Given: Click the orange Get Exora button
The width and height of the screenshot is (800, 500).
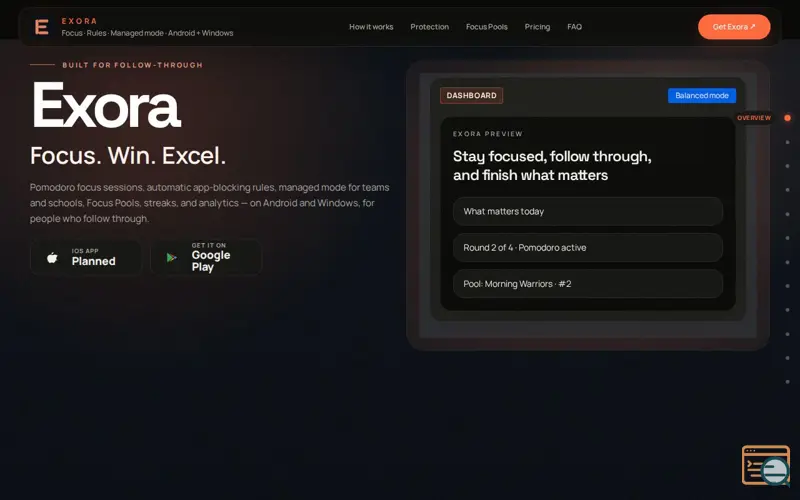Looking at the screenshot, I should pyautogui.click(x=734, y=27).
